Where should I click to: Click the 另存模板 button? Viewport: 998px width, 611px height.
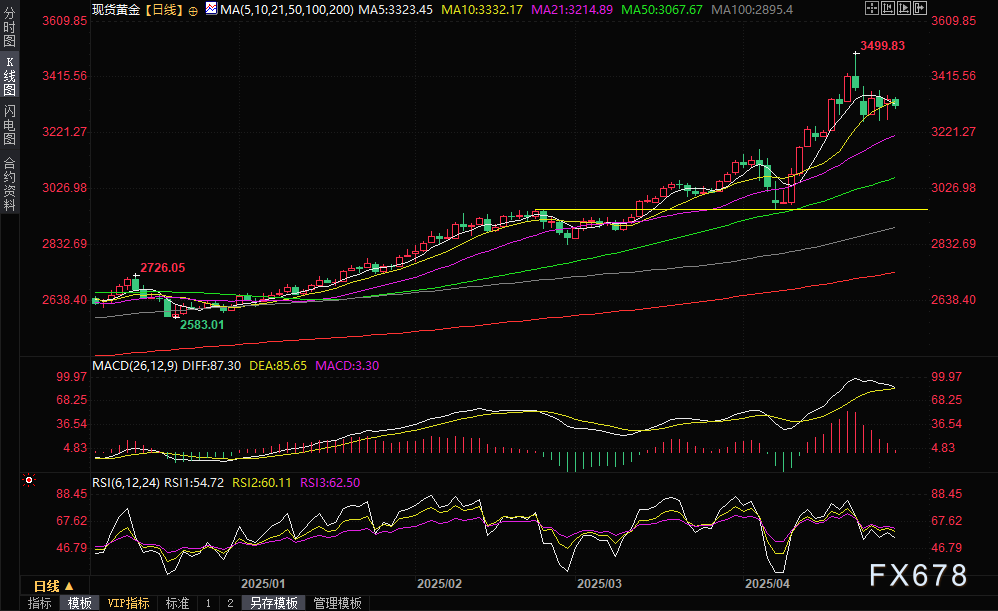[273, 603]
